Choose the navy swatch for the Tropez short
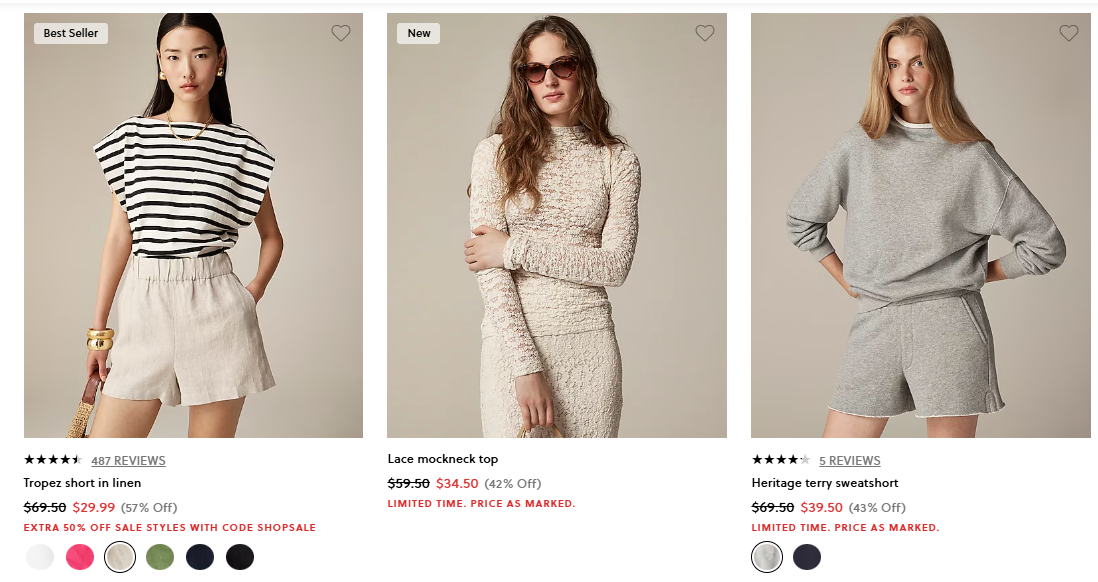Screen dimensions: 1098x582 pyautogui.click(x=200, y=556)
